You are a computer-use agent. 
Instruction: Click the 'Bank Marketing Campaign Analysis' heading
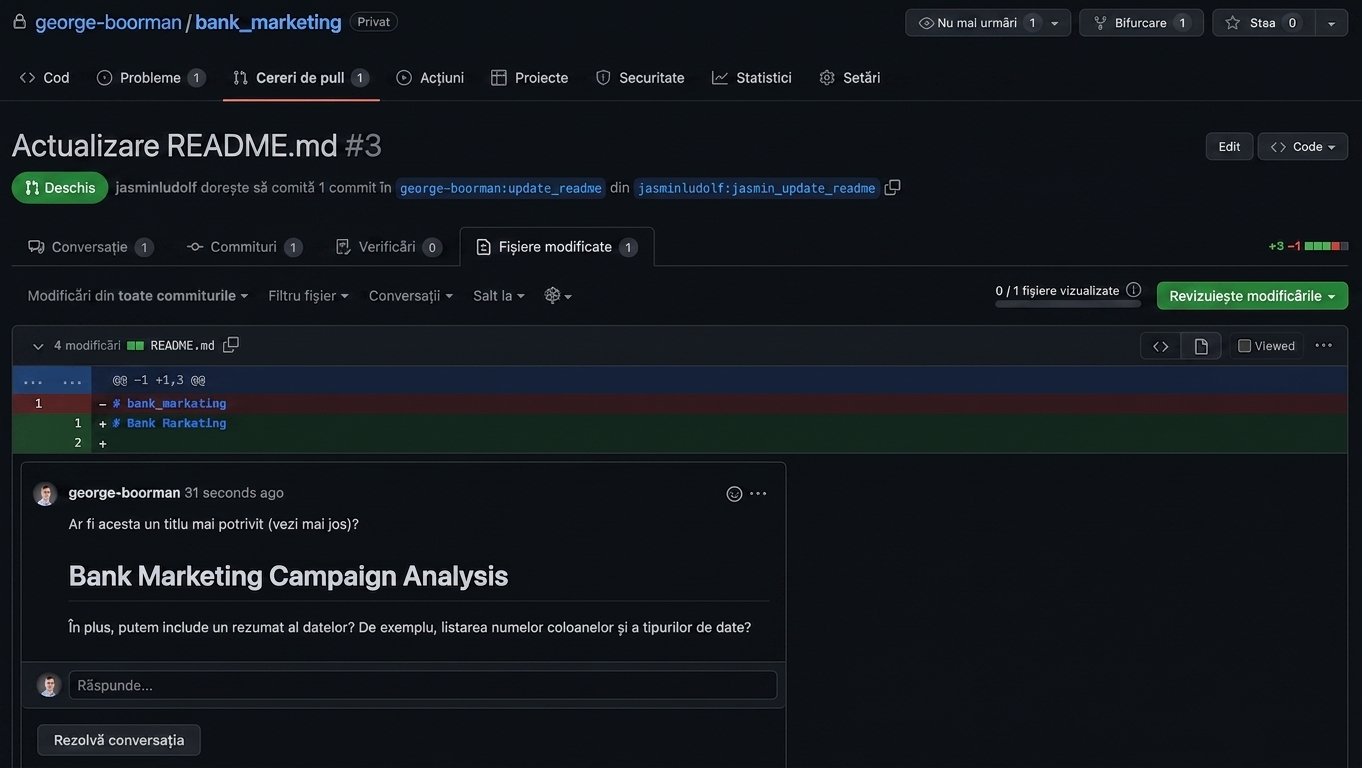(288, 576)
